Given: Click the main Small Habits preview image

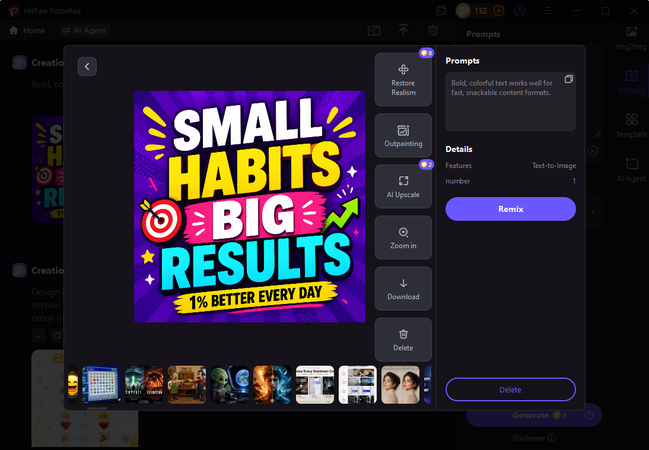Looking at the screenshot, I should click(x=250, y=207).
